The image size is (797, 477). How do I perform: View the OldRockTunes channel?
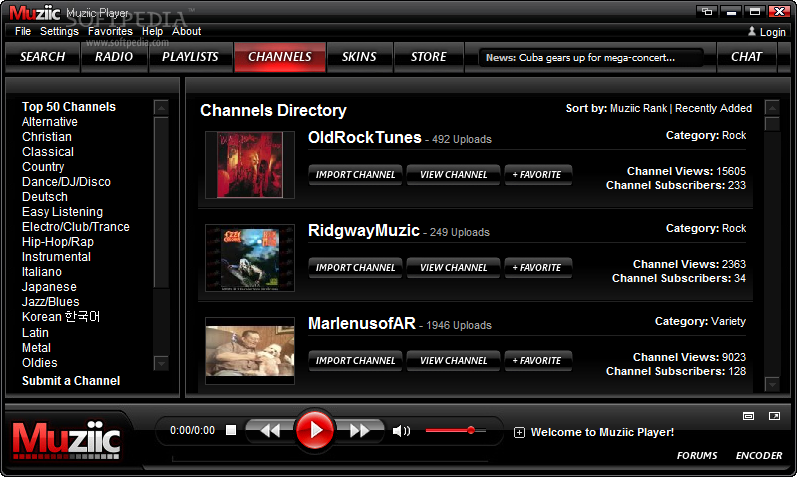pyautogui.click(x=453, y=174)
